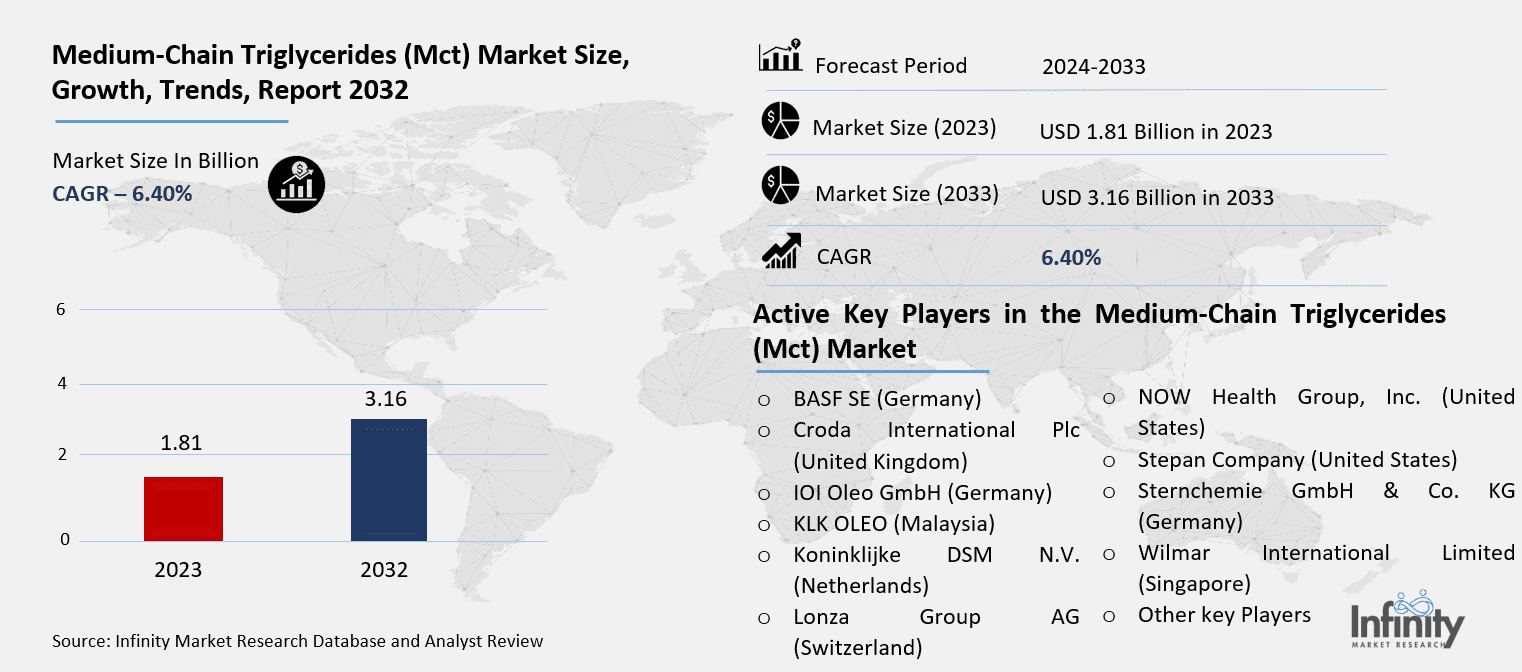1522x672 pixels.
Task: Click the bullet next to BASF SE Germany
Action: [x=764, y=399]
